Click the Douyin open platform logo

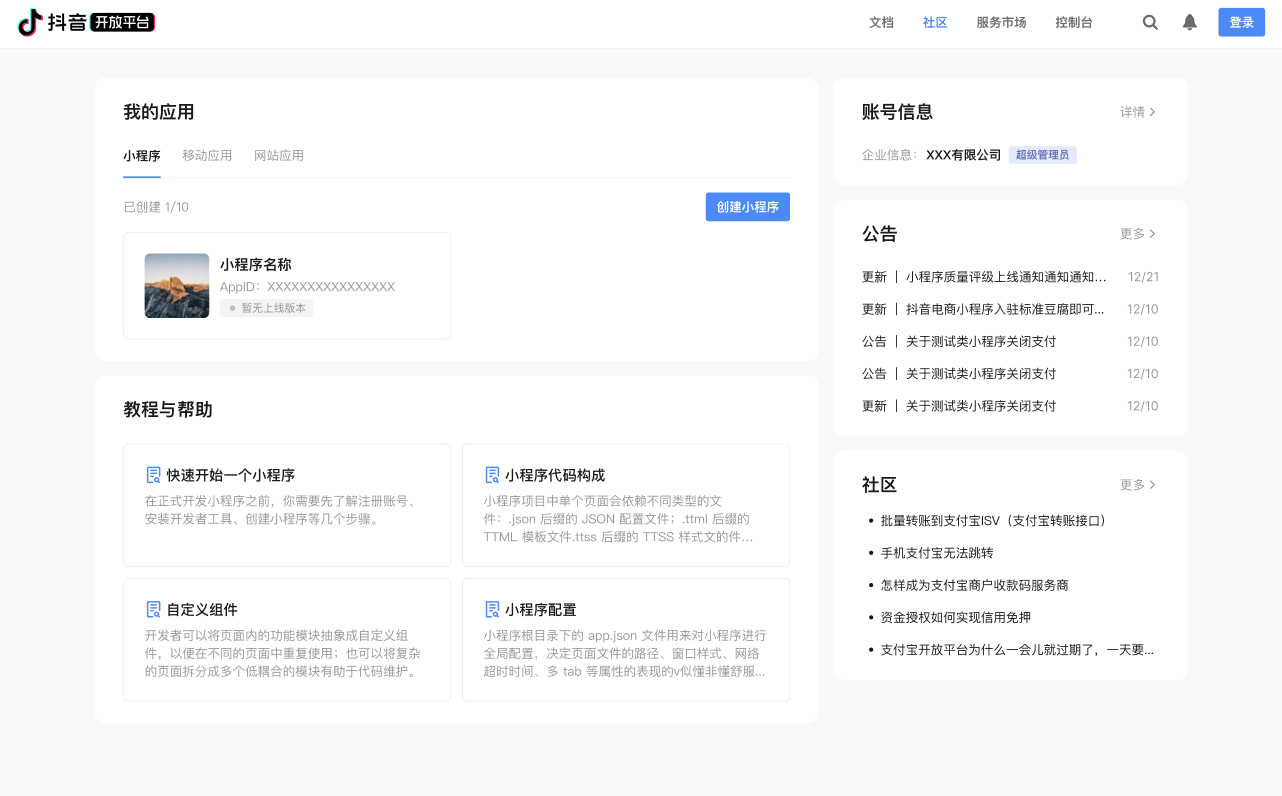pos(87,22)
